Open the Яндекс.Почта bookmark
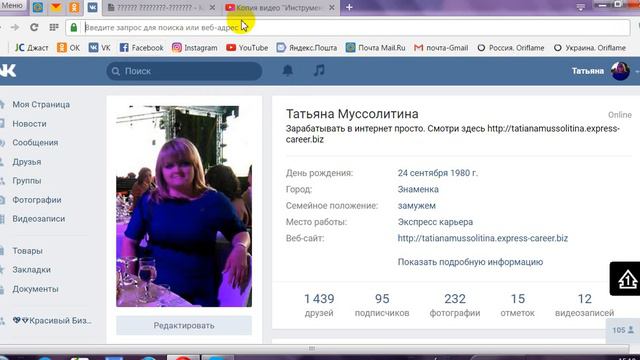The width and height of the screenshot is (640, 360). 307,48
